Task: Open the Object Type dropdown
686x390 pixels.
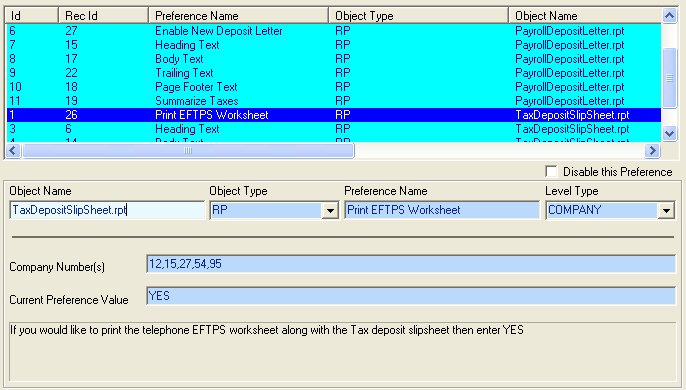Action: [x=330, y=211]
